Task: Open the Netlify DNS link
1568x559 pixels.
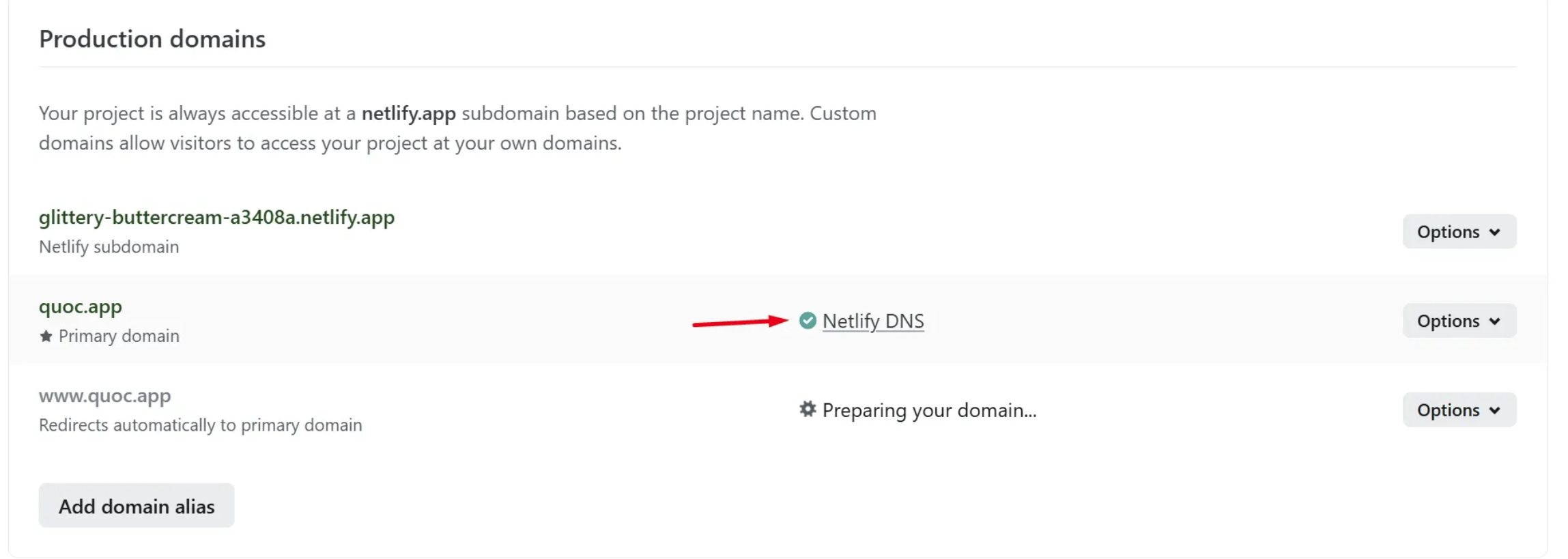Action: pyautogui.click(x=873, y=321)
